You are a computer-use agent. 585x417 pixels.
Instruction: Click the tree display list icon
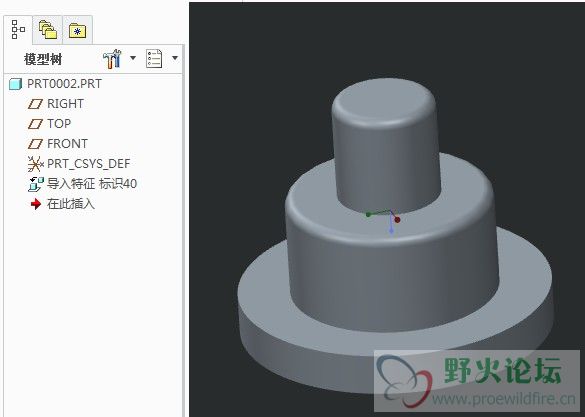click(154, 59)
